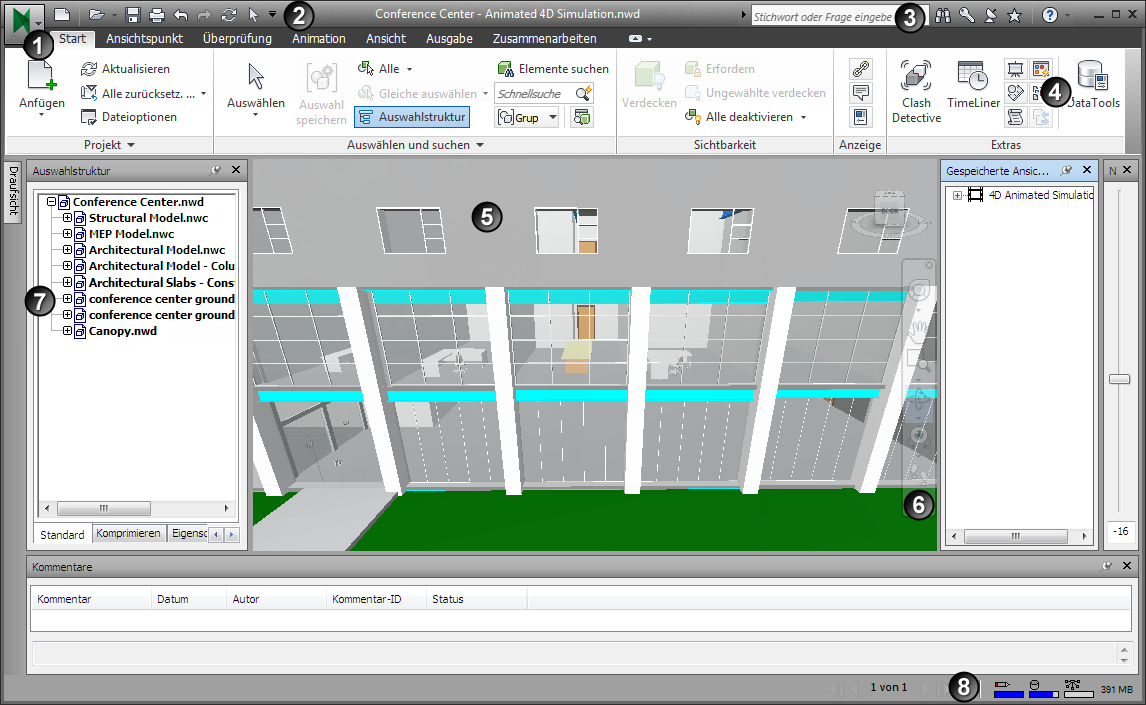Open the Alle deaktivieren dropdown
The image size is (1146, 705).
[804, 117]
